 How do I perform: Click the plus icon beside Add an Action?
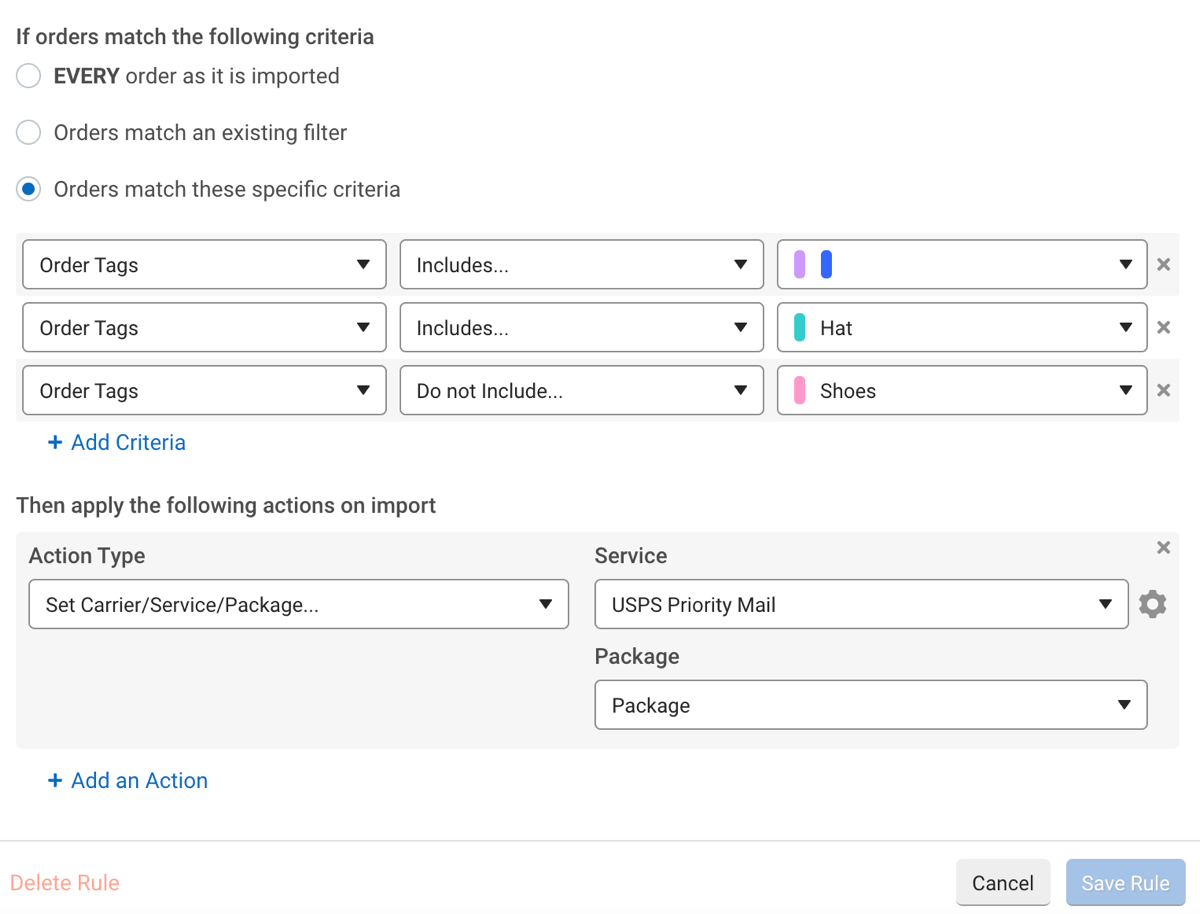(55, 781)
